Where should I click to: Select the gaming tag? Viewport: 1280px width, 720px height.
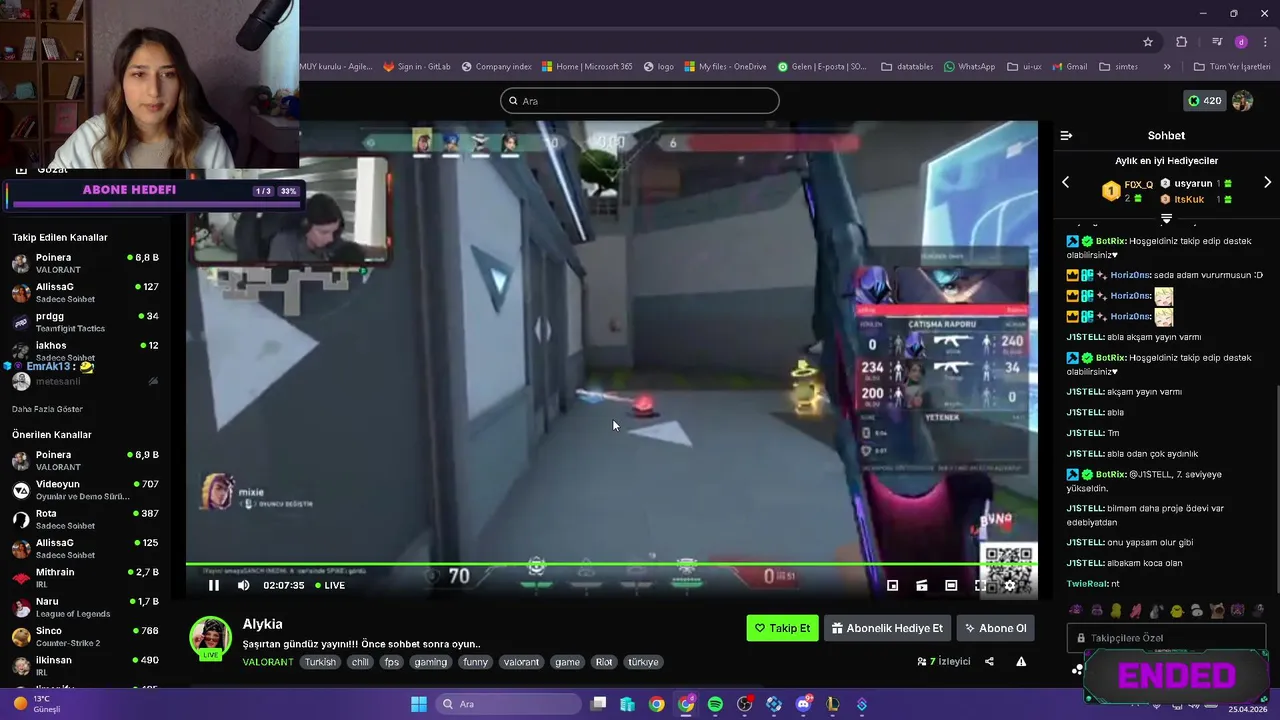tap(431, 662)
